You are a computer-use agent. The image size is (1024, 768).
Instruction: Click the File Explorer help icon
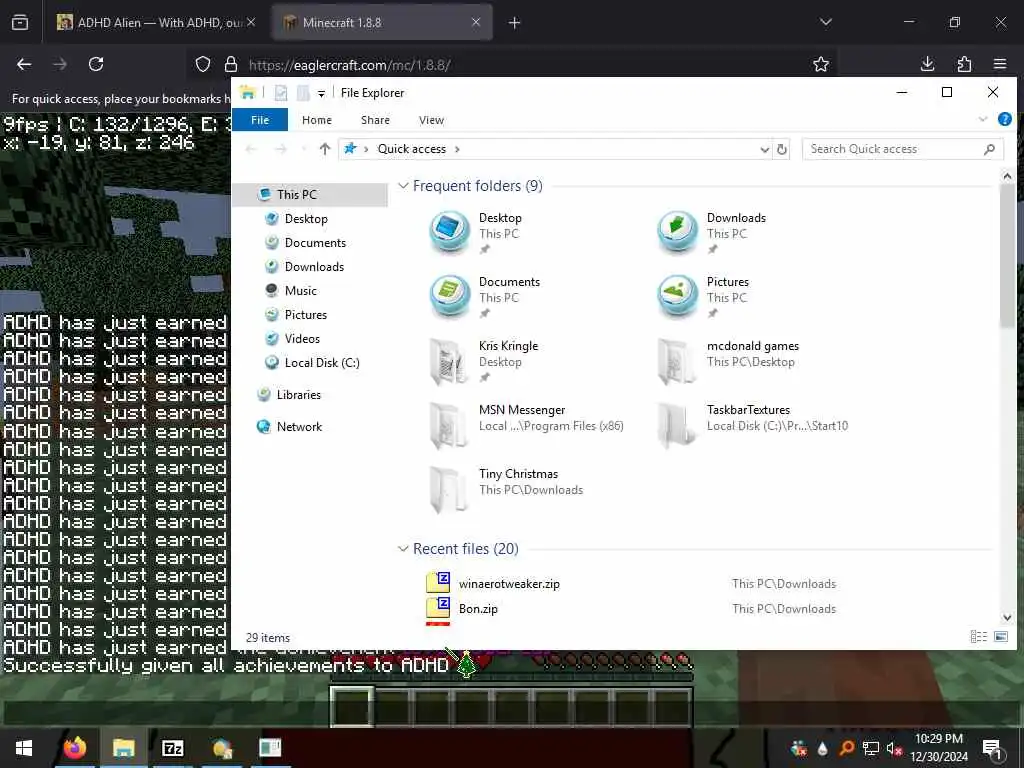click(1004, 120)
